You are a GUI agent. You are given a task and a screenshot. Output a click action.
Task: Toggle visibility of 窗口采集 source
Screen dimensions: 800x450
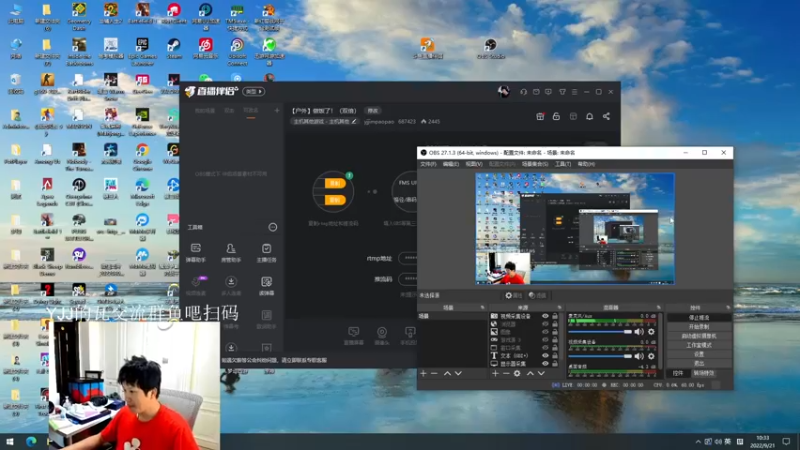(545, 347)
